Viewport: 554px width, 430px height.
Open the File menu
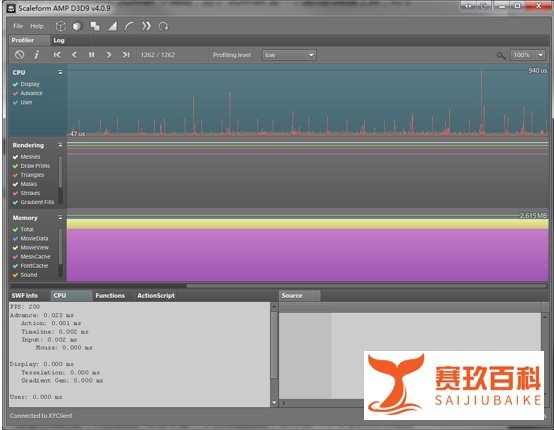point(18,26)
